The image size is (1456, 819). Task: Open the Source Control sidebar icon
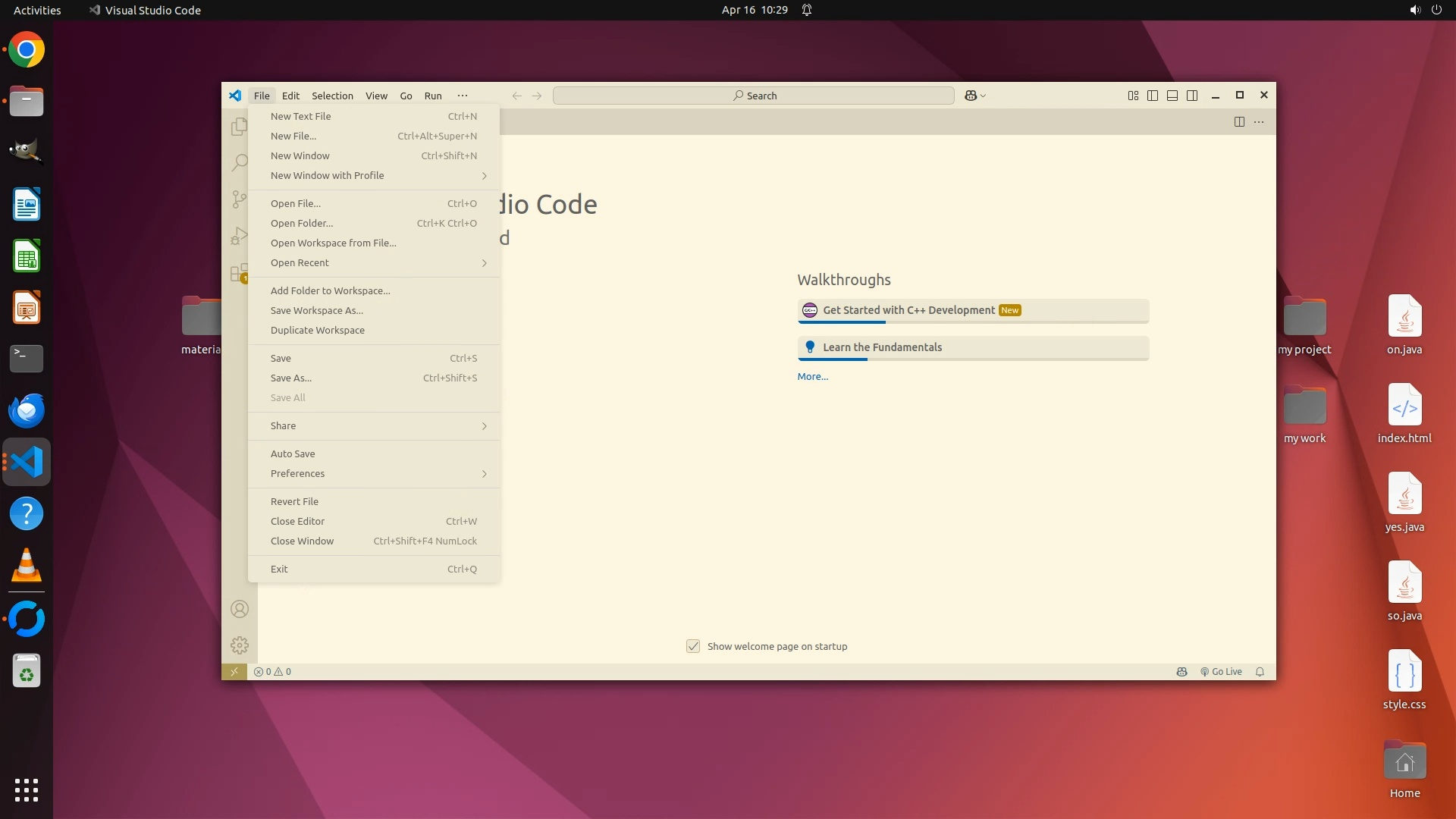pyautogui.click(x=239, y=199)
